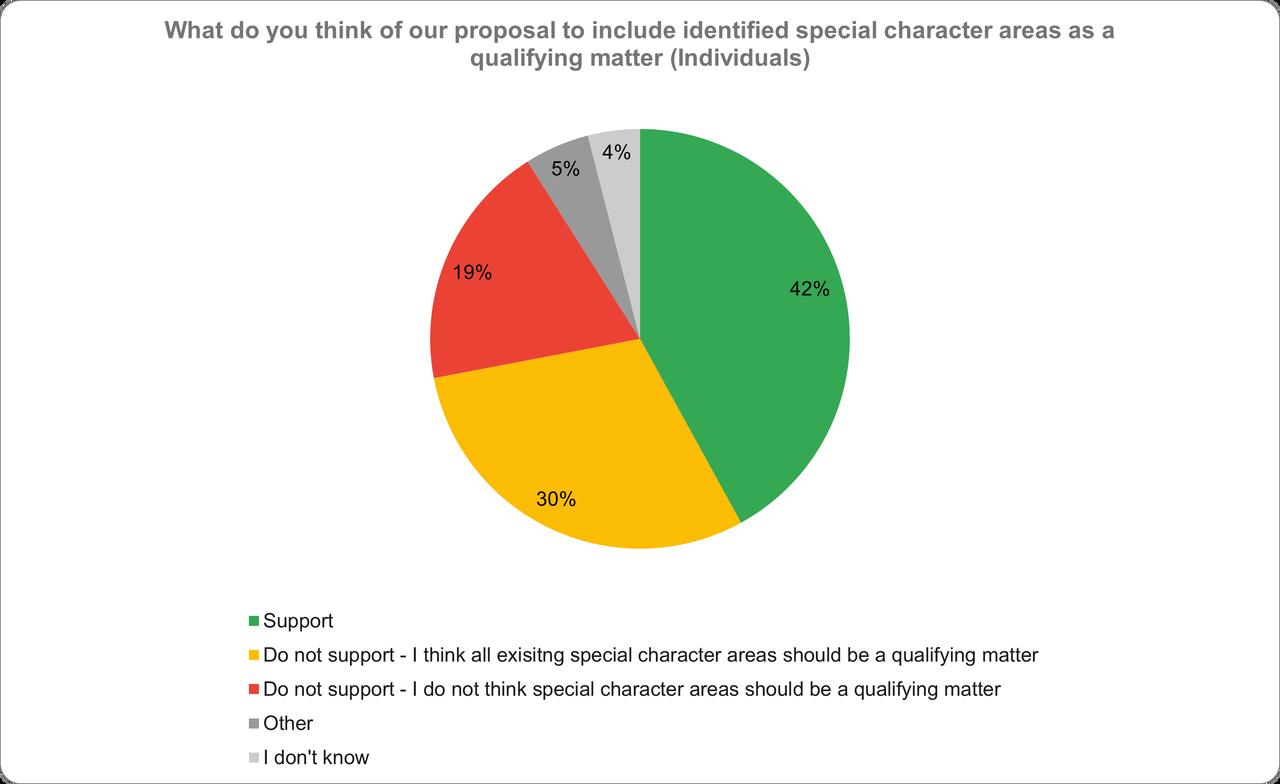1280x784 pixels.
Task: Click the I don't know legend text
Action: [316, 758]
